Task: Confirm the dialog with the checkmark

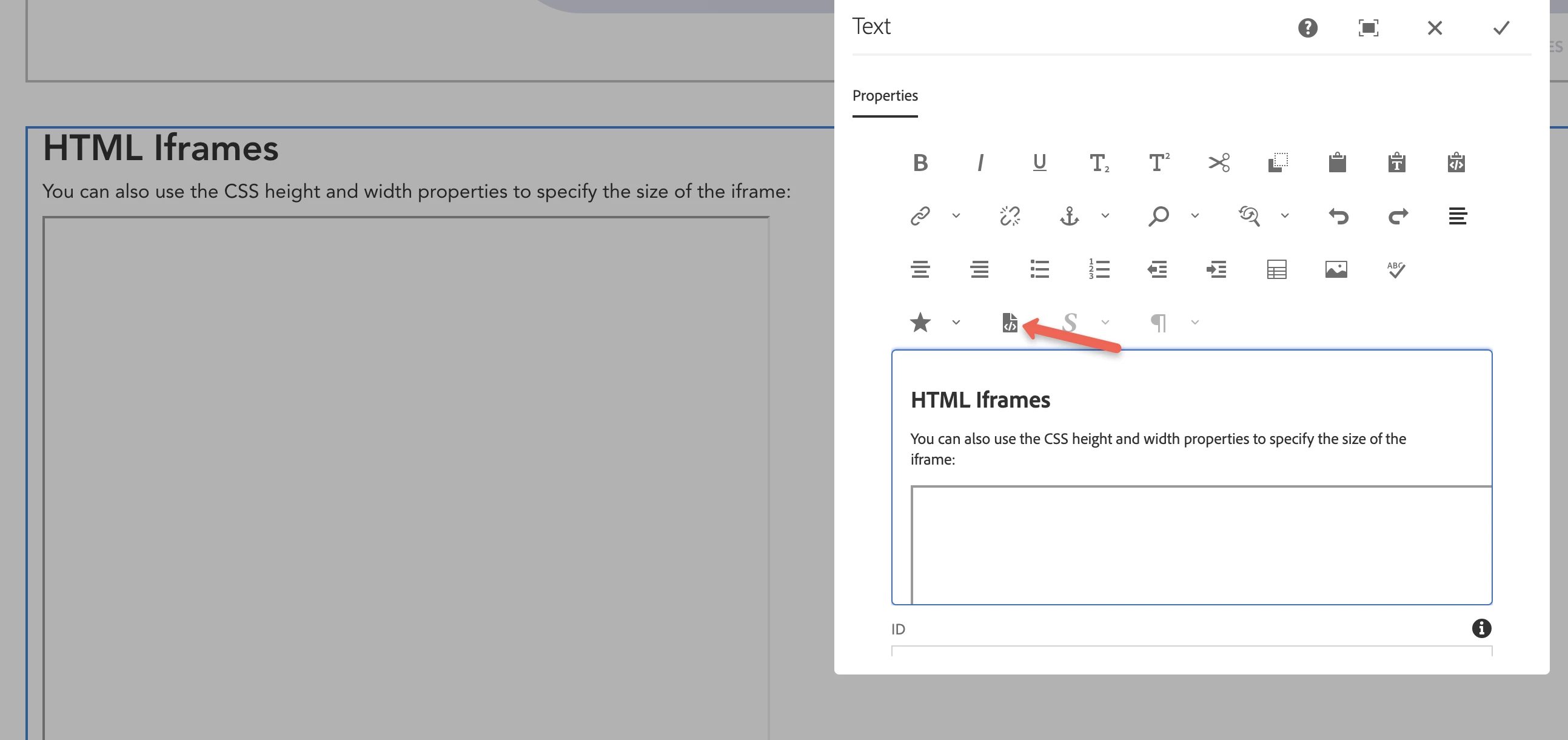Action: 1501,28
